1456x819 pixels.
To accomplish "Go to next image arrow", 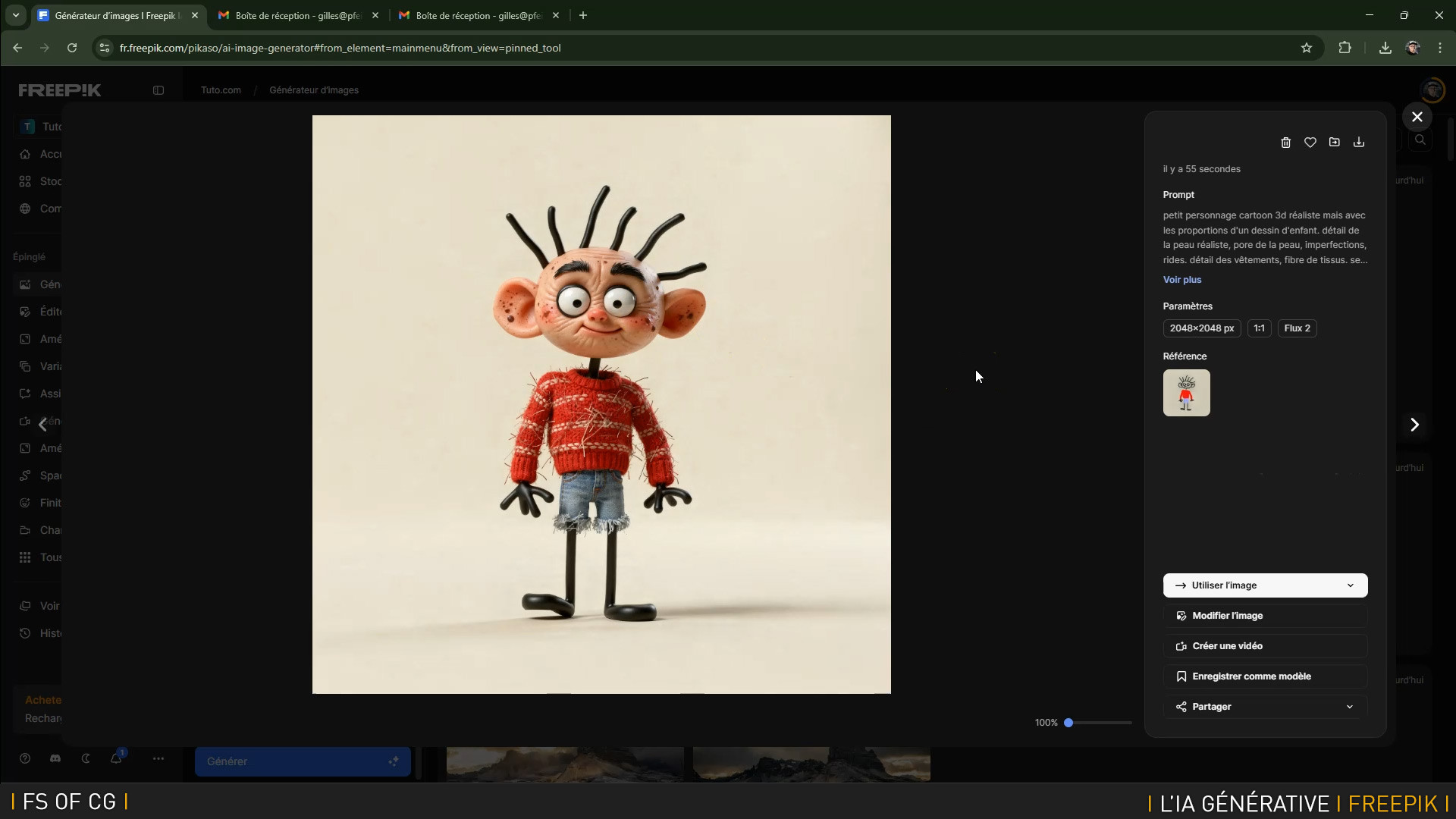I will 1414,425.
